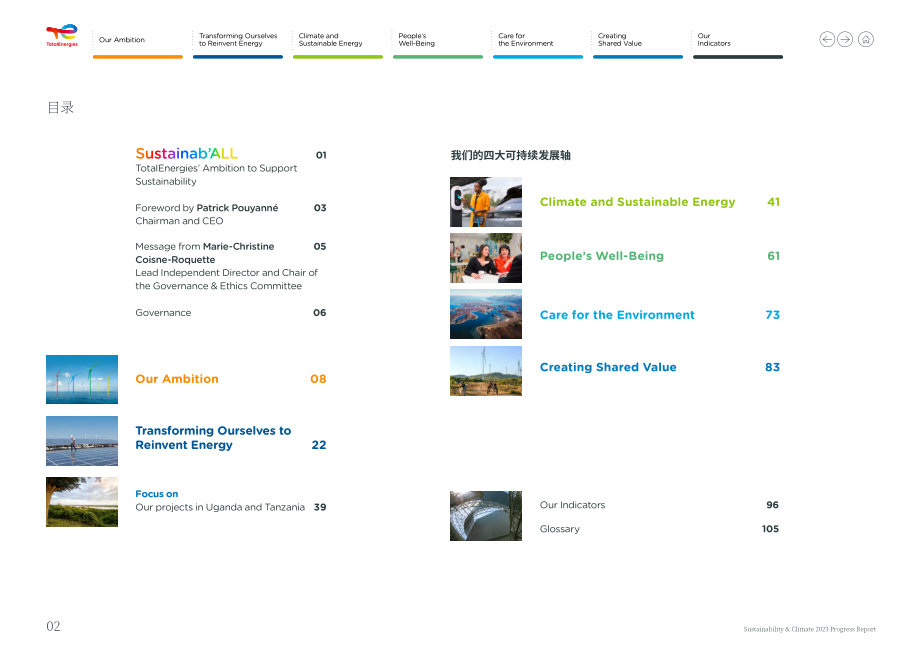This screenshot has width=920, height=651.
Task: Open Transforming Ourselves to Reinvent Energy heading
Action: (x=213, y=438)
